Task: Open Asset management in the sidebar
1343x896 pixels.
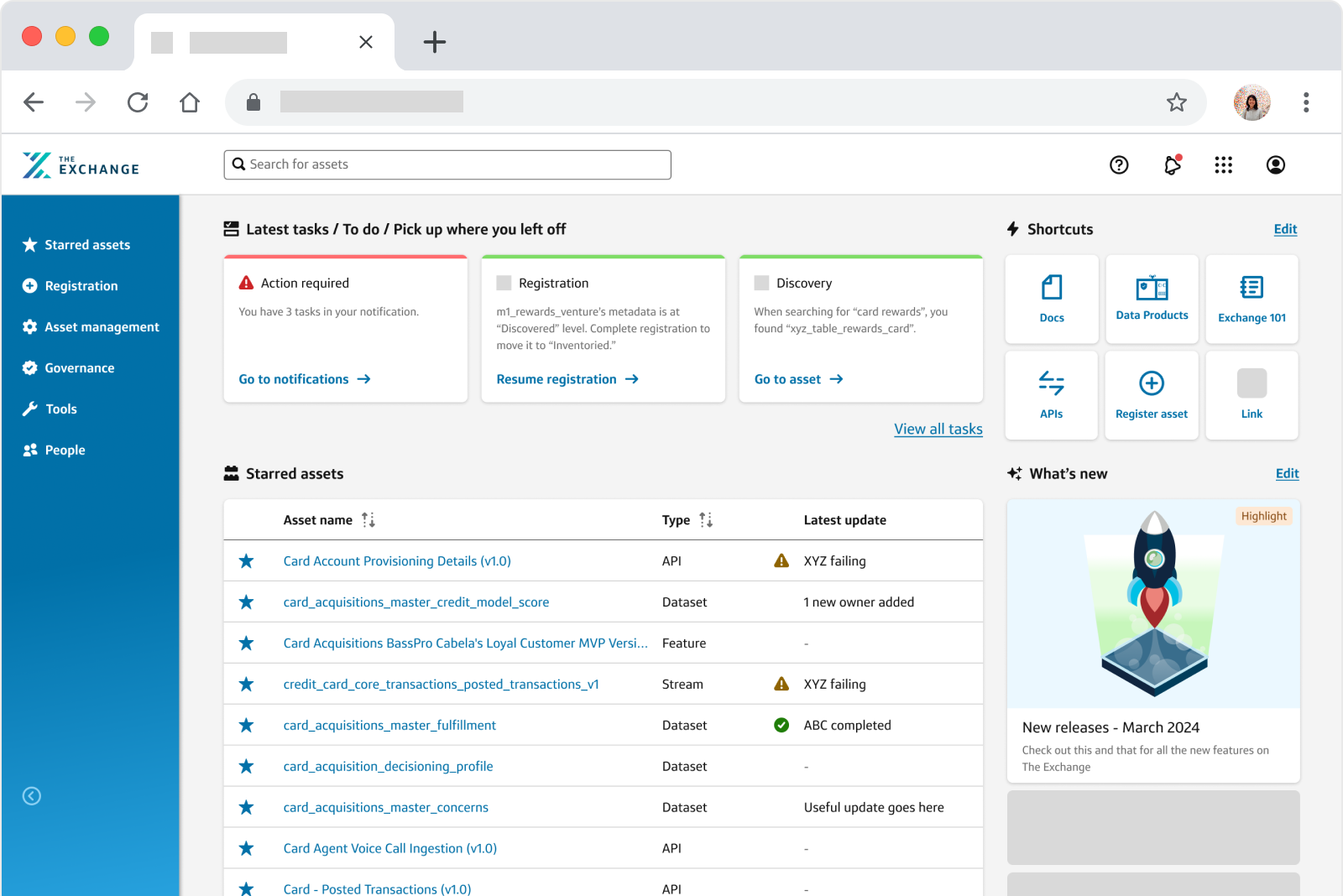Action: click(91, 327)
